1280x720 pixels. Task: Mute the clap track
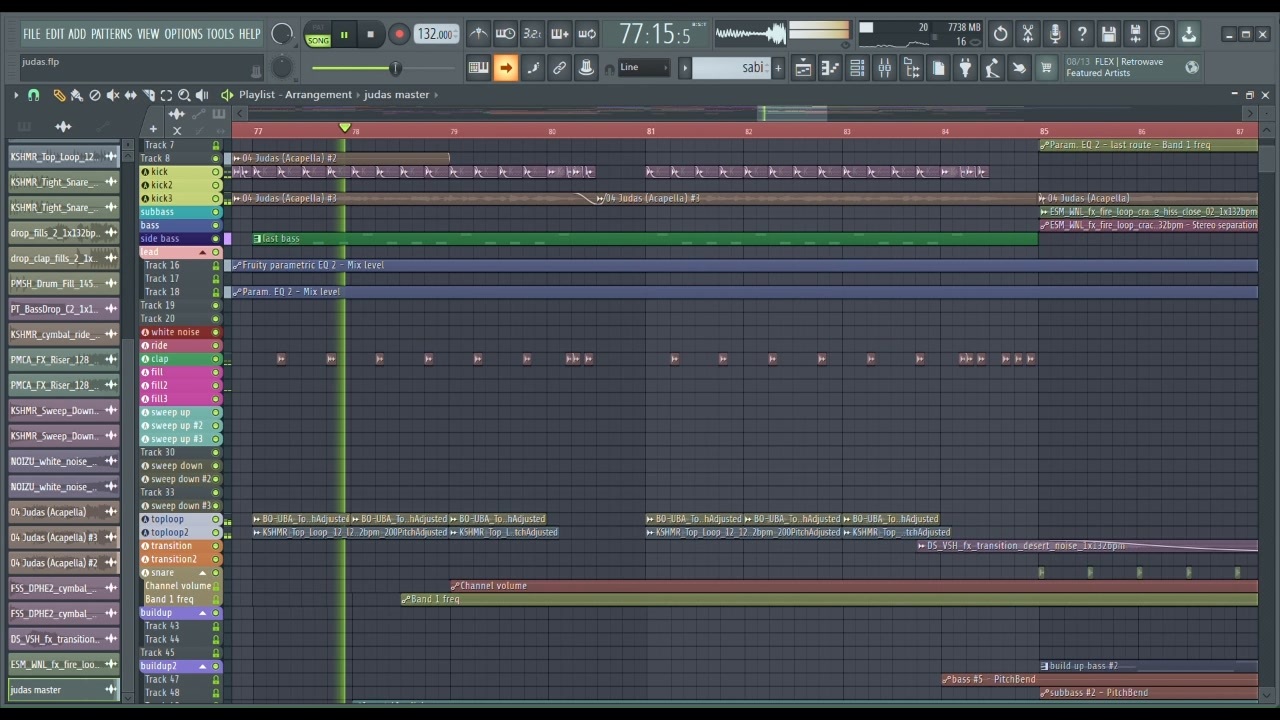pos(215,359)
